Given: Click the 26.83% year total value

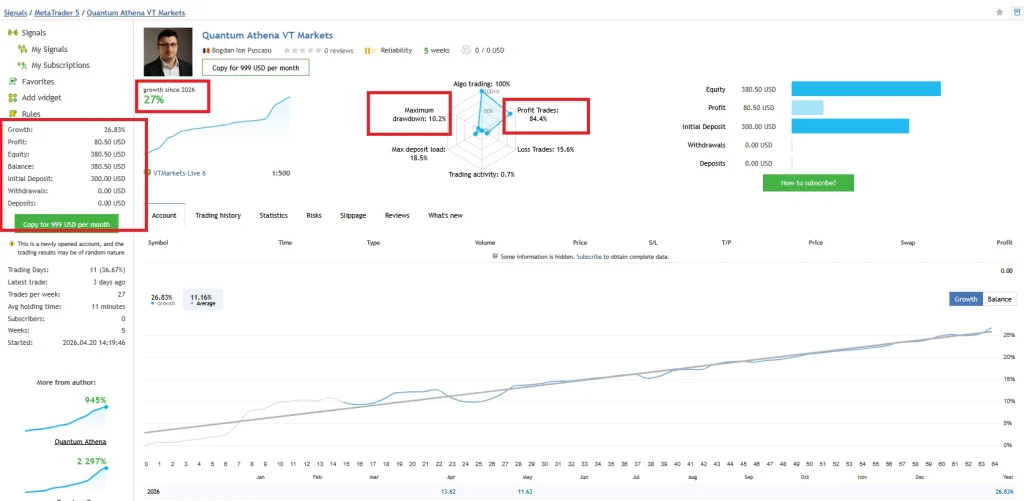Looking at the screenshot, I should (x=1003, y=491).
